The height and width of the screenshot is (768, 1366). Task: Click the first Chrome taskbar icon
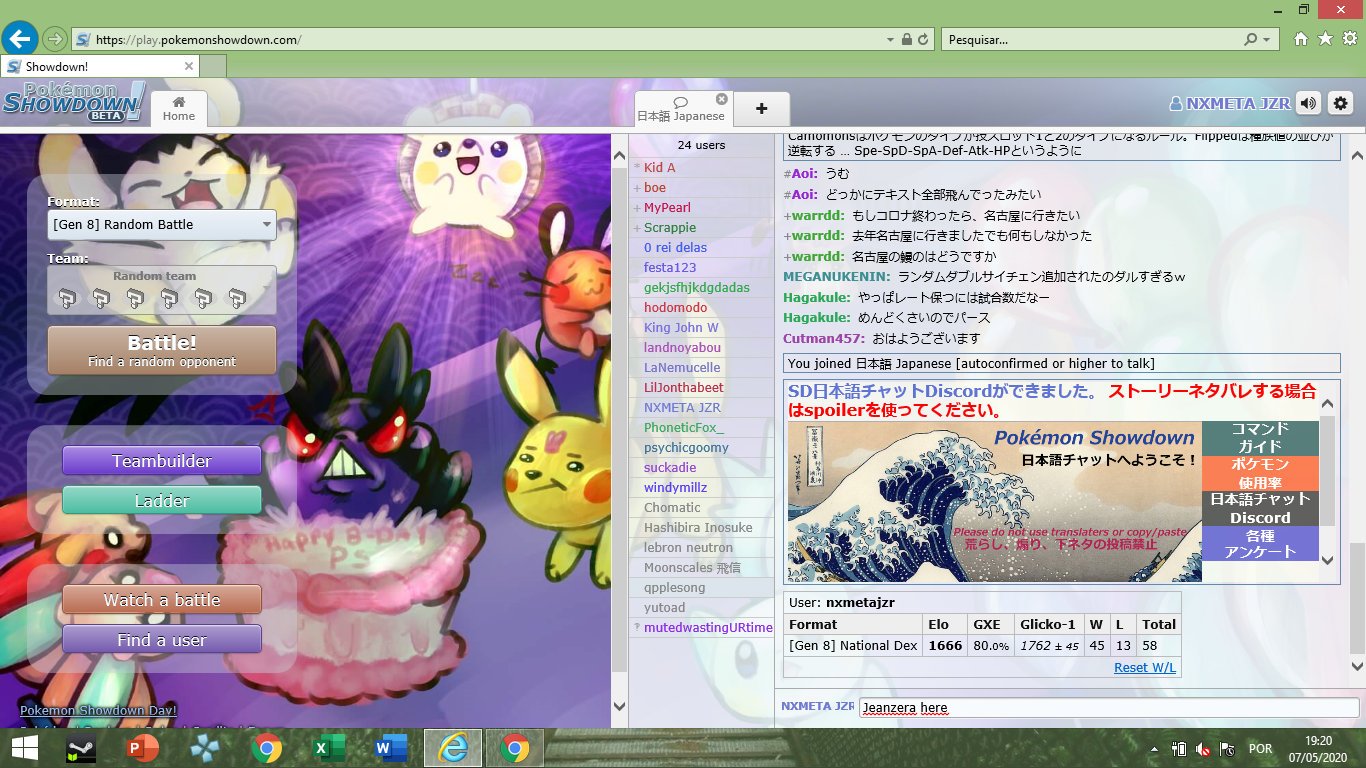(x=267, y=748)
